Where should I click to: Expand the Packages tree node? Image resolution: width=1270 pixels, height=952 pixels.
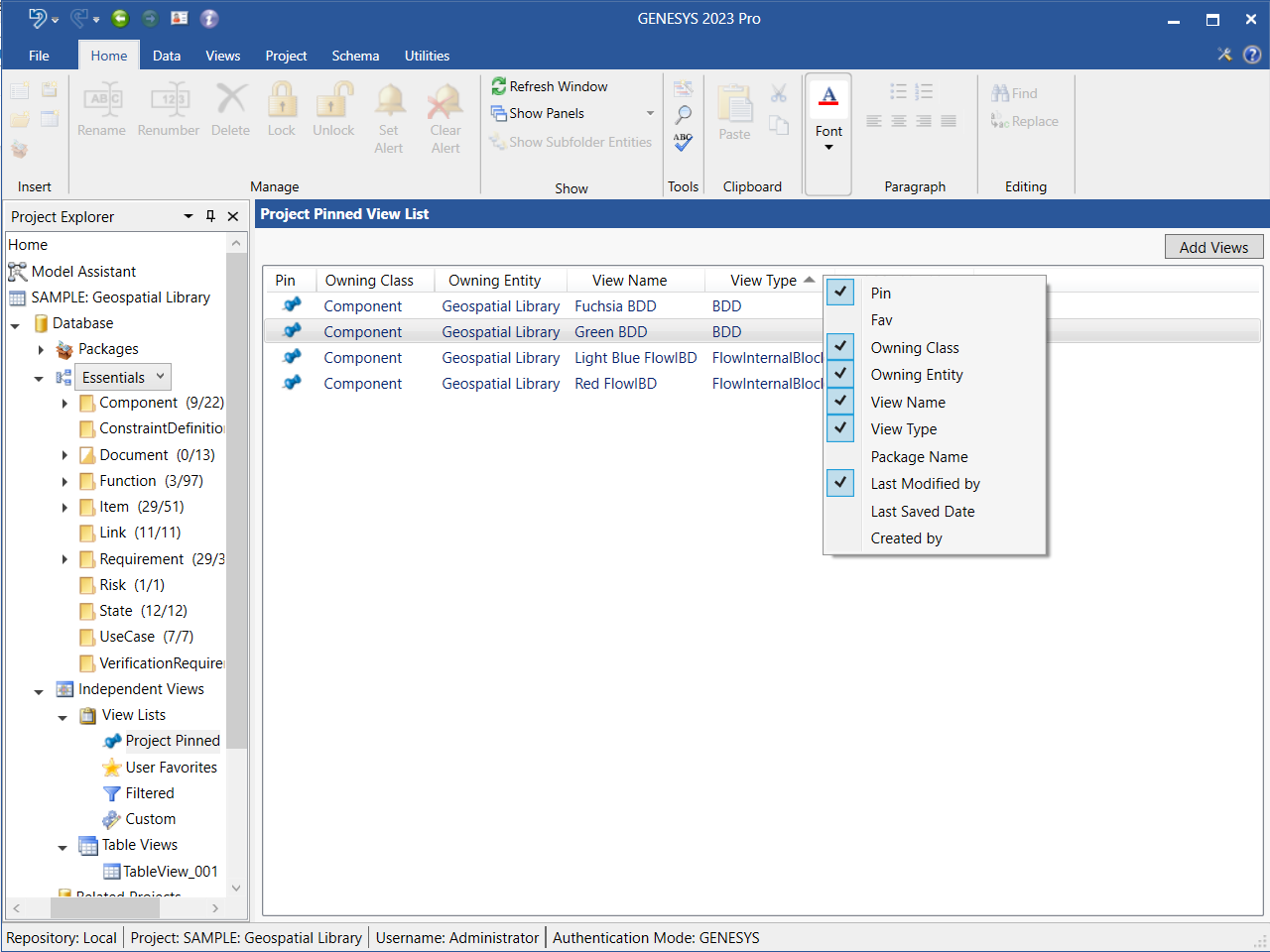click(41, 350)
